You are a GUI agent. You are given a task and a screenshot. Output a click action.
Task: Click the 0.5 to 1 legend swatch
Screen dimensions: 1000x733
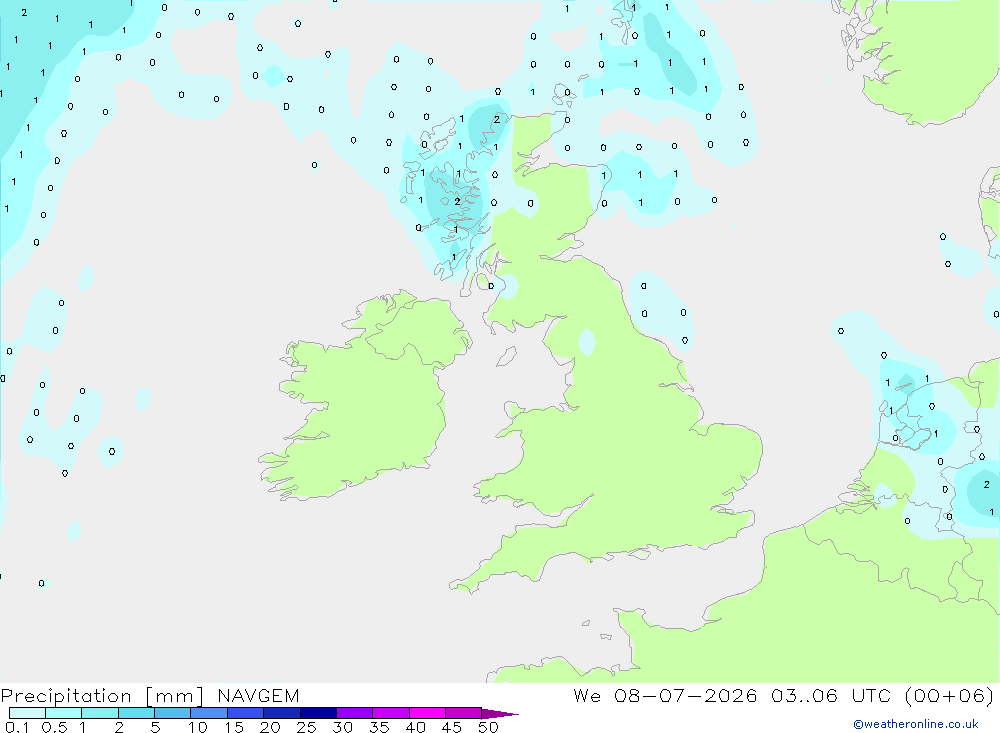[x=64, y=713]
